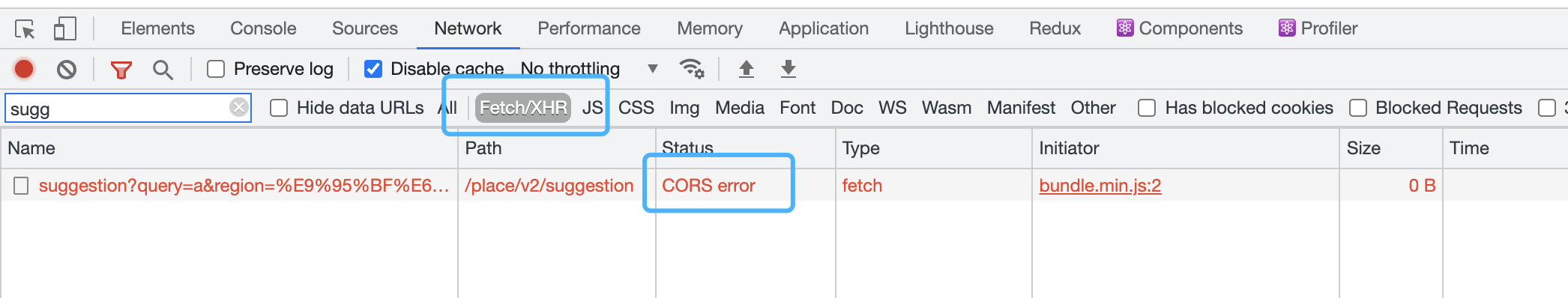Enable Has blocked cookies checkbox

(x=1147, y=108)
